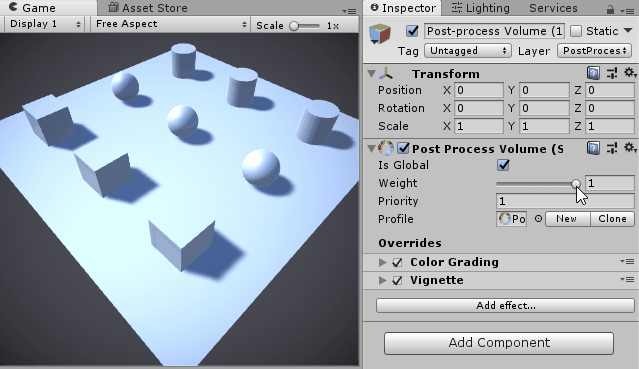Expand the Color Grading override
This screenshot has width=639, height=369.
pos(382,262)
